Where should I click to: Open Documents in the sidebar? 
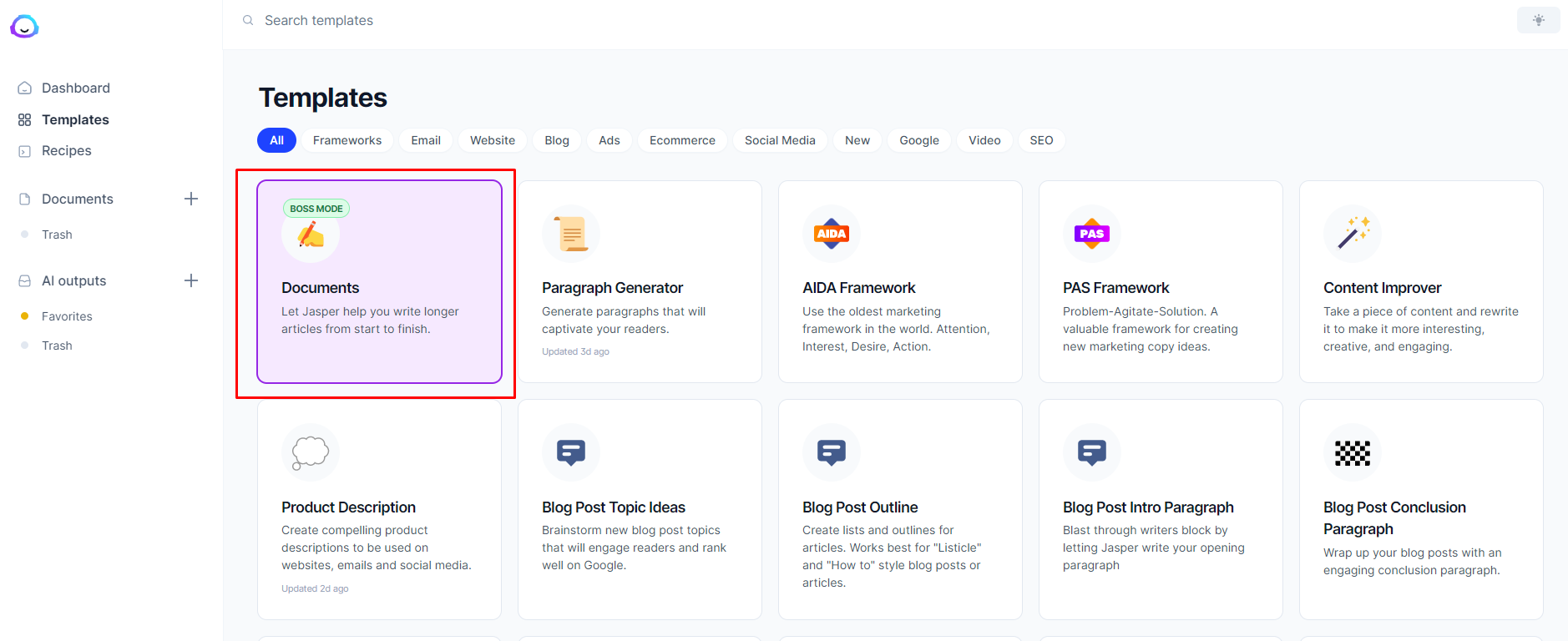click(x=78, y=199)
